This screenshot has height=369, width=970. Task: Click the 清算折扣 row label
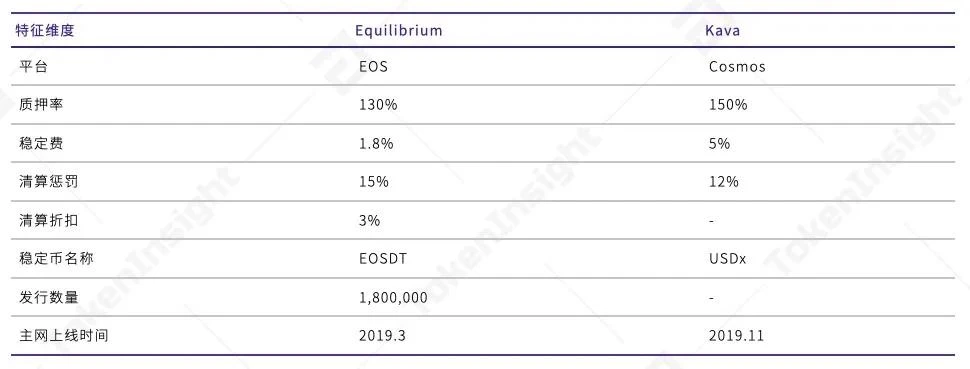point(48,220)
